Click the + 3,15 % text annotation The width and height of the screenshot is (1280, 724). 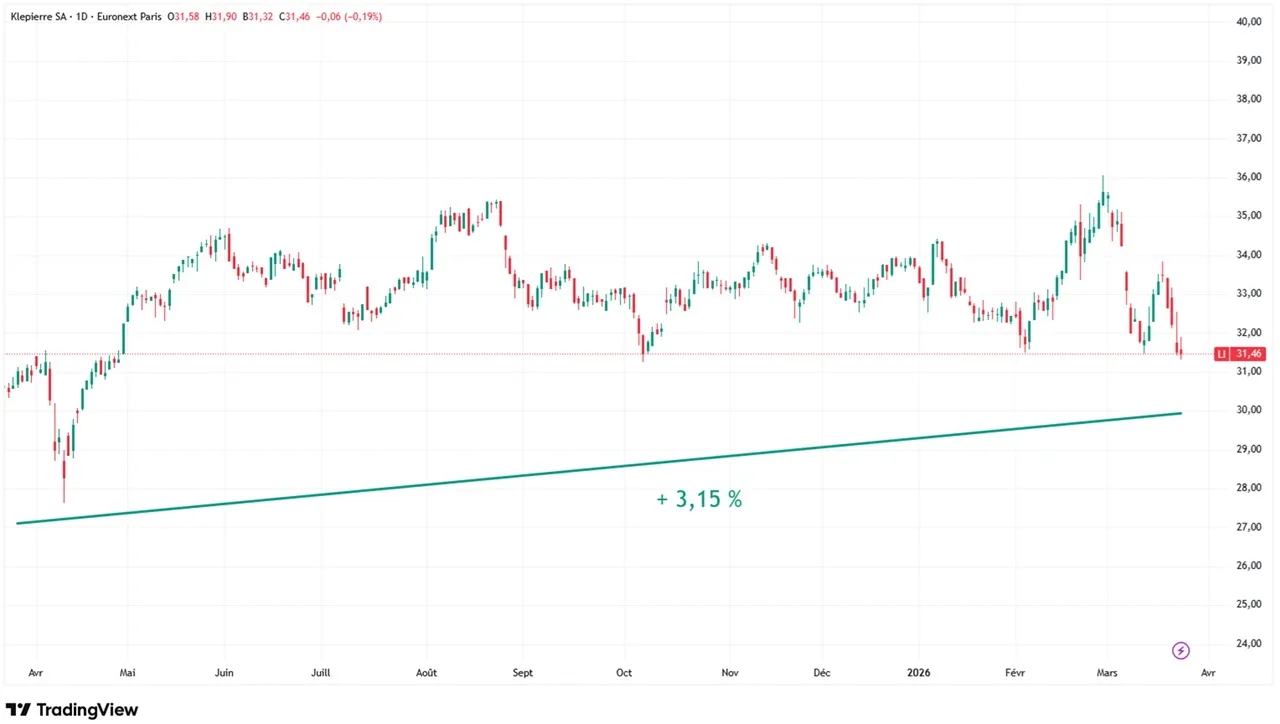(699, 499)
